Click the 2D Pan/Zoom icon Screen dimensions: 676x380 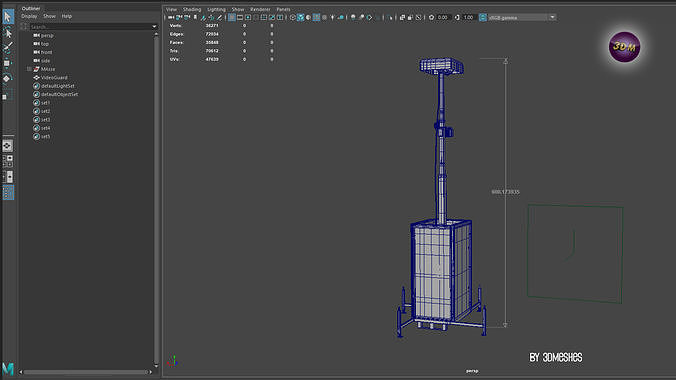212,17
